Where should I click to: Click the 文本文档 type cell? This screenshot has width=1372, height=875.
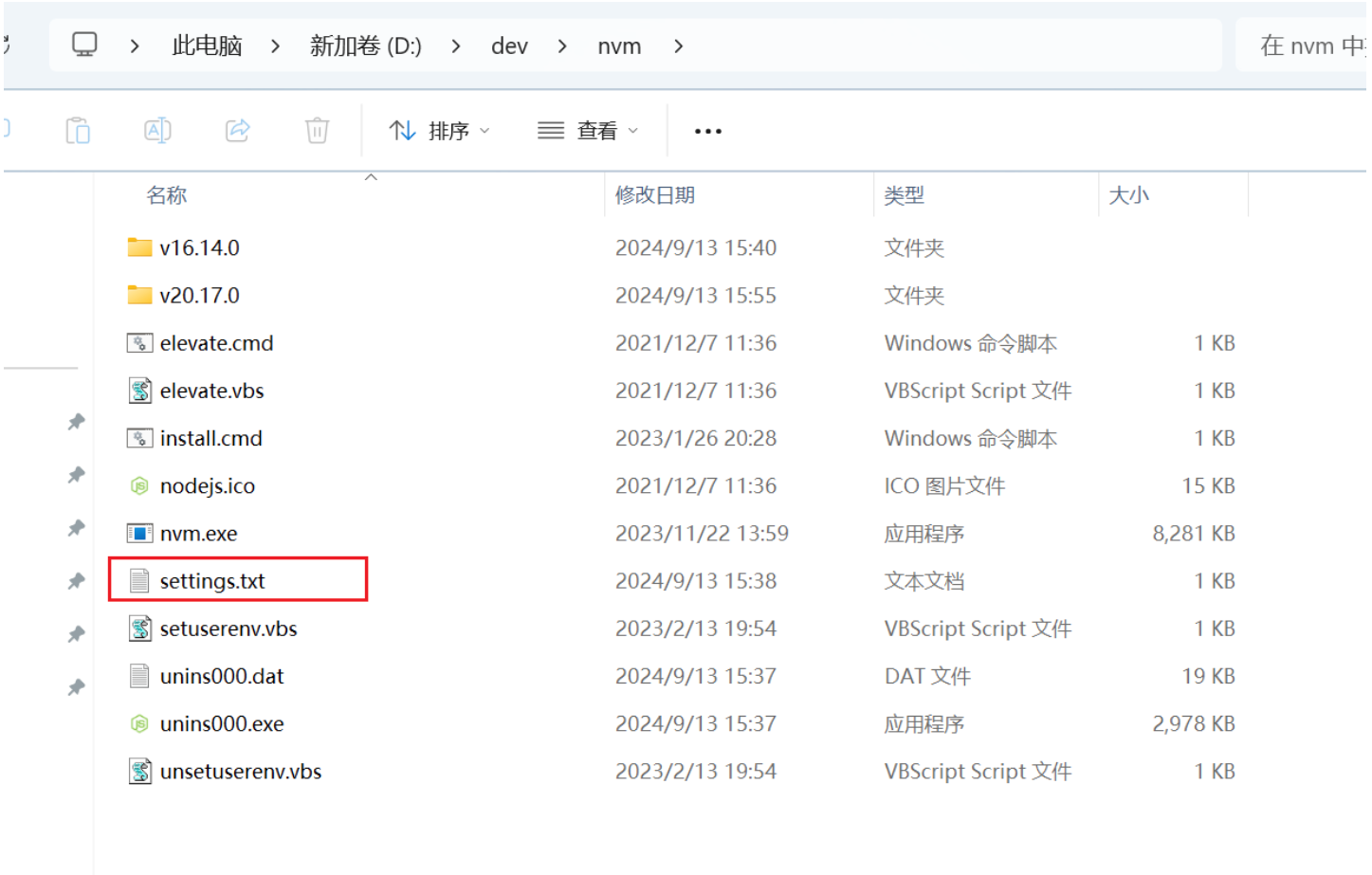click(924, 581)
